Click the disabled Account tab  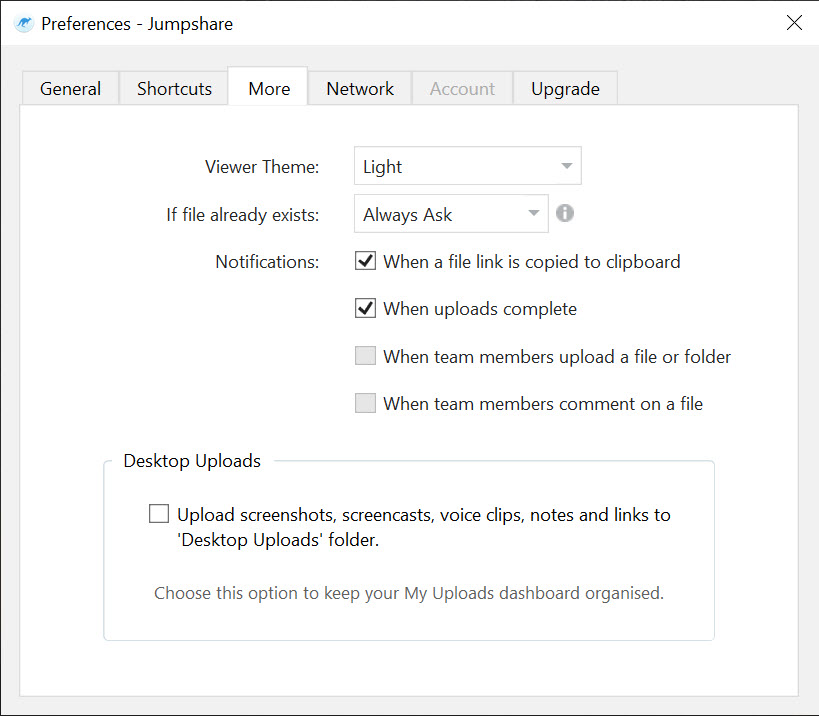pyautogui.click(x=462, y=88)
